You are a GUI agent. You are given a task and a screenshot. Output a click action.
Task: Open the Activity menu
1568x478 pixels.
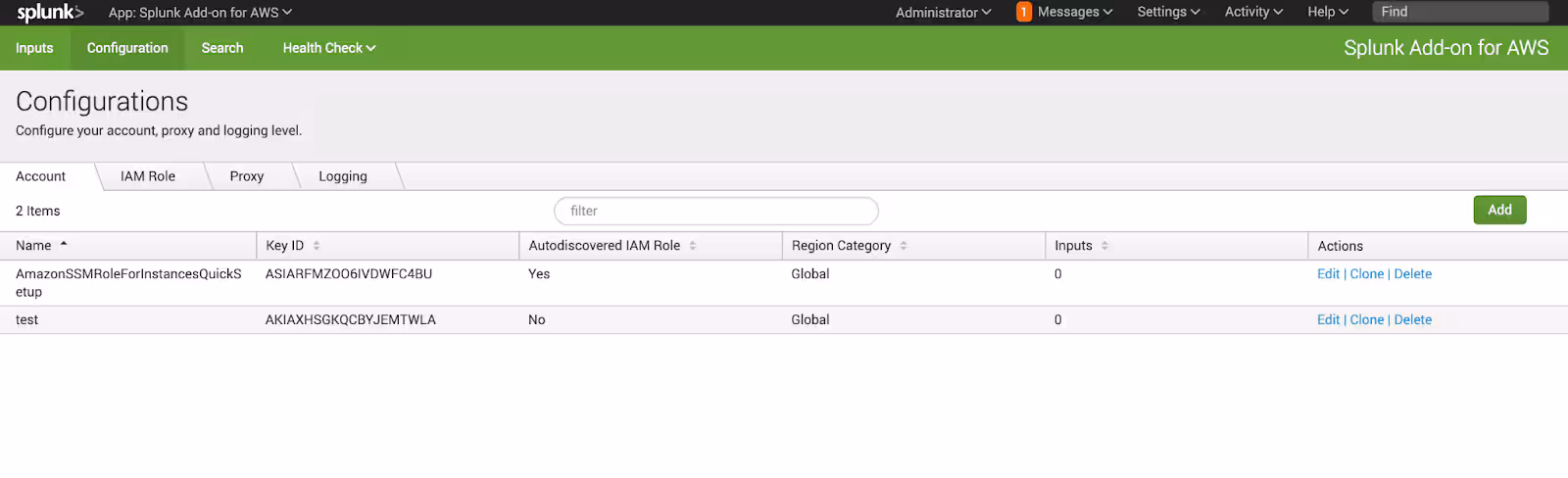(1252, 12)
